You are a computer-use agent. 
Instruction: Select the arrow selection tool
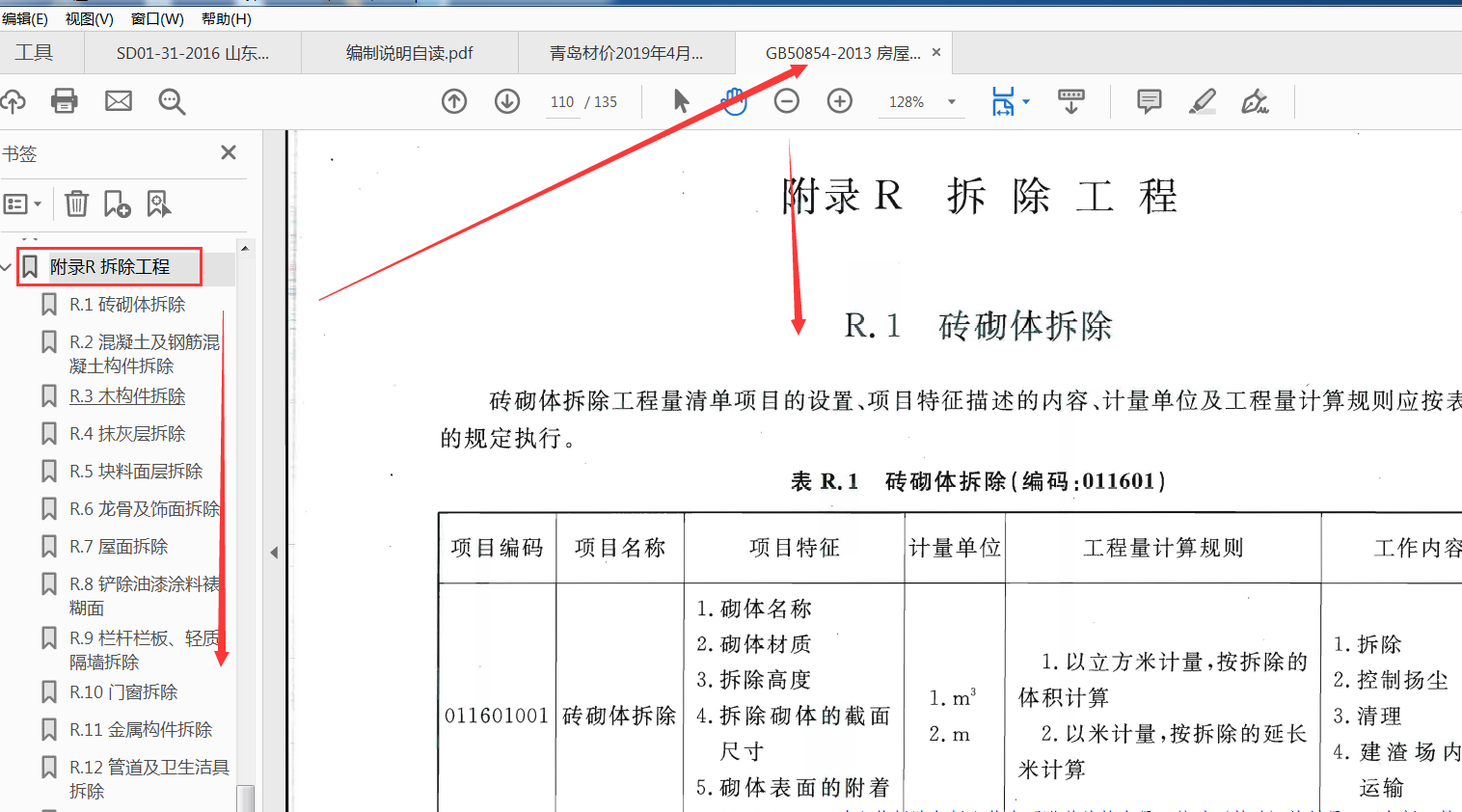(681, 101)
